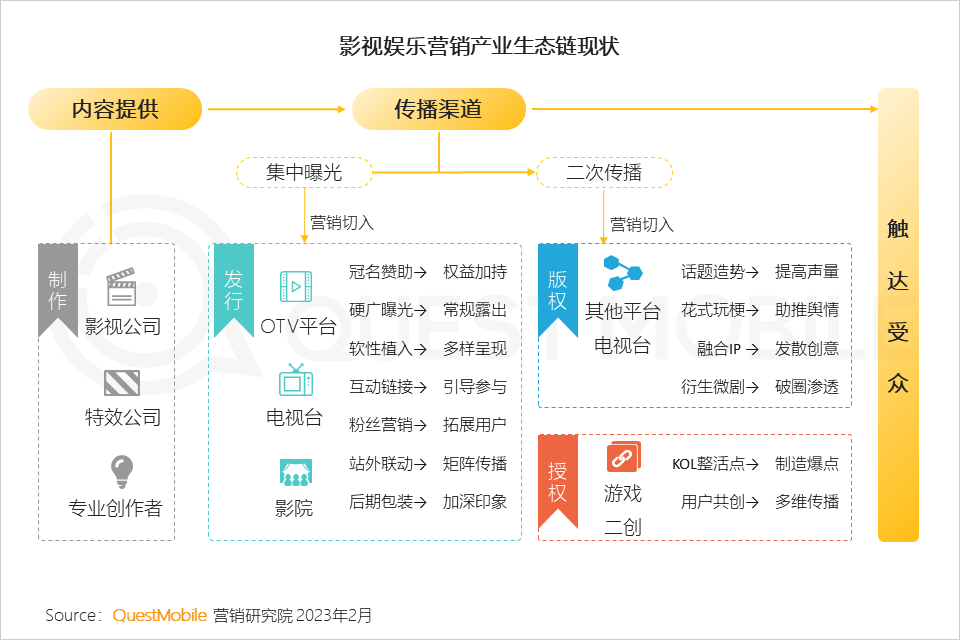
Task: Click the 营销切入 label under 集中曝光
Action: [x=342, y=222]
